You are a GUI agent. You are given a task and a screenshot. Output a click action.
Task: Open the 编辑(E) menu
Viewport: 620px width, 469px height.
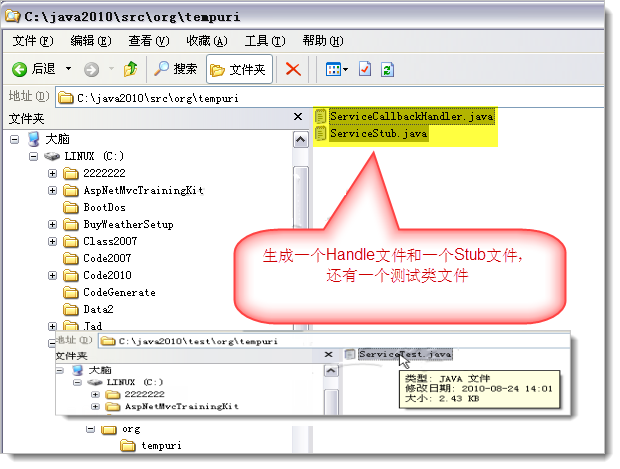pyautogui.click(x=91, y=41)
